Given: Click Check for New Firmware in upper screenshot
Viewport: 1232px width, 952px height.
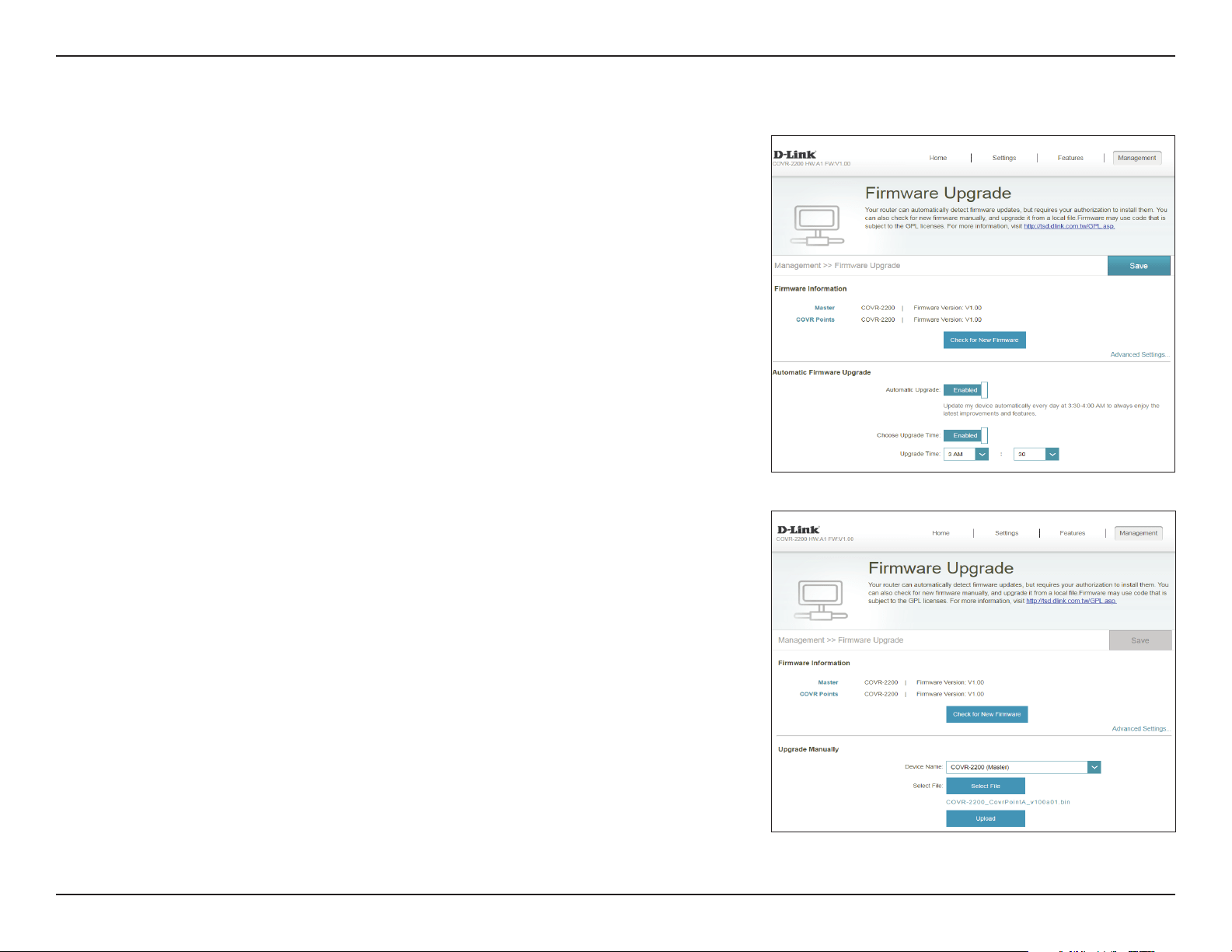Looking at the screenshot, I should point(985,340).
